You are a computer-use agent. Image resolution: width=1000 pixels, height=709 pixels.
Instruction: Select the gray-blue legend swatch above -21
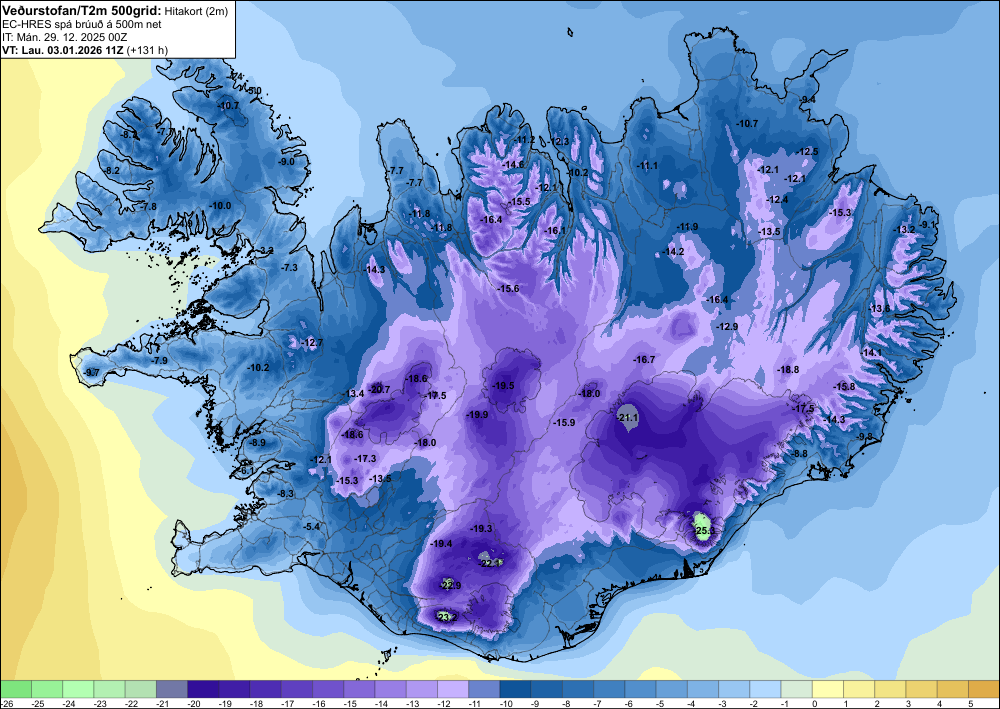coord(172,689)
